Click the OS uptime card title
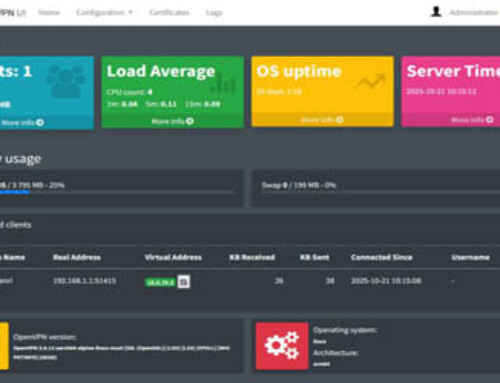Image resolution: width=500 pixels, height=383 pixels. 299,71
